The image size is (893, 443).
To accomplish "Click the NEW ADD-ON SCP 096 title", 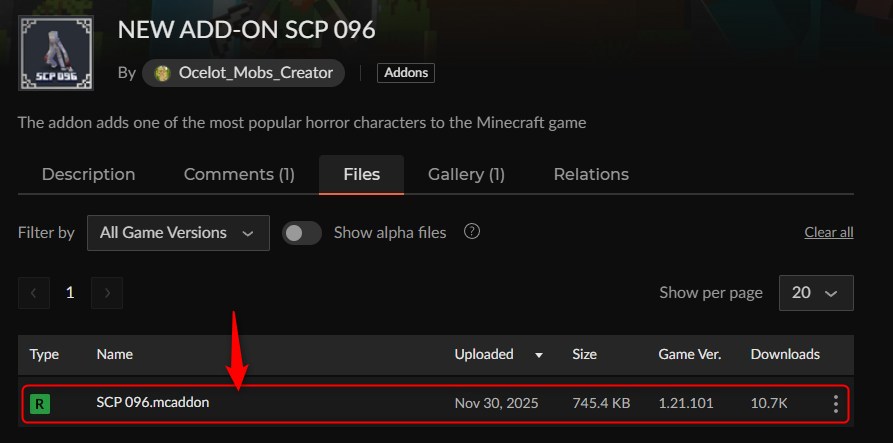I will pyautogui.click(x=247, y=30).
